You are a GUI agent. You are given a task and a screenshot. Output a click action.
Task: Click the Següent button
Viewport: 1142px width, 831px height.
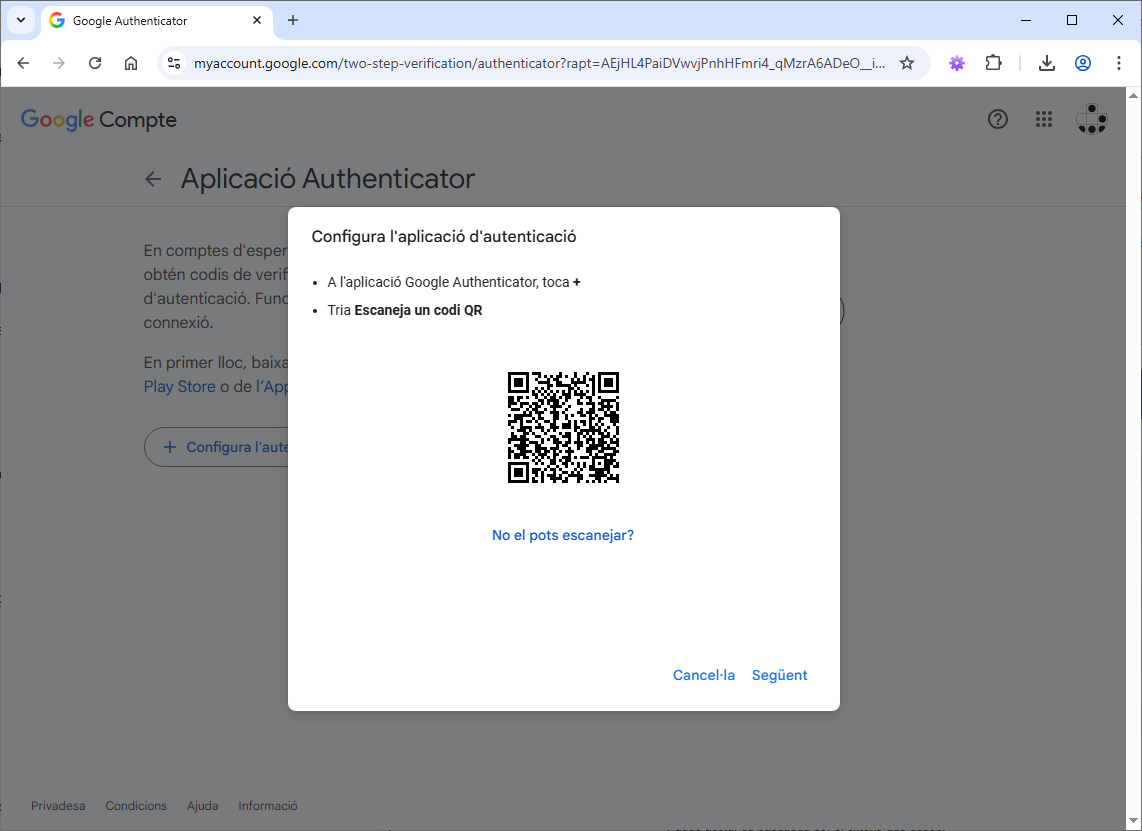pyautogui.click(x=779, y=675)
